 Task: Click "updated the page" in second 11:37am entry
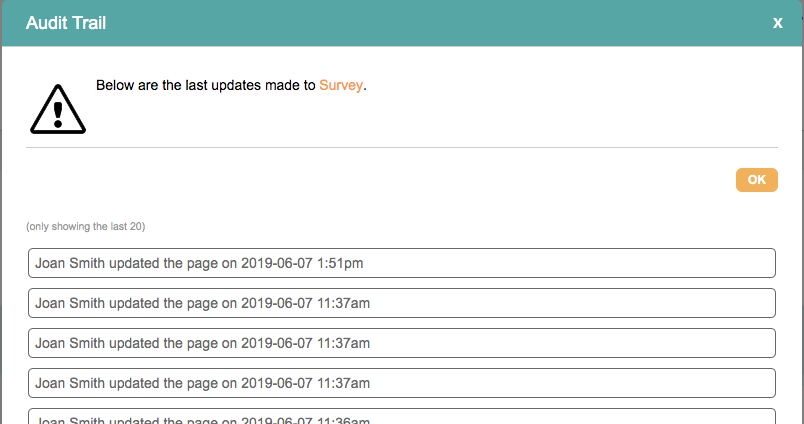[x=162, y=343]
